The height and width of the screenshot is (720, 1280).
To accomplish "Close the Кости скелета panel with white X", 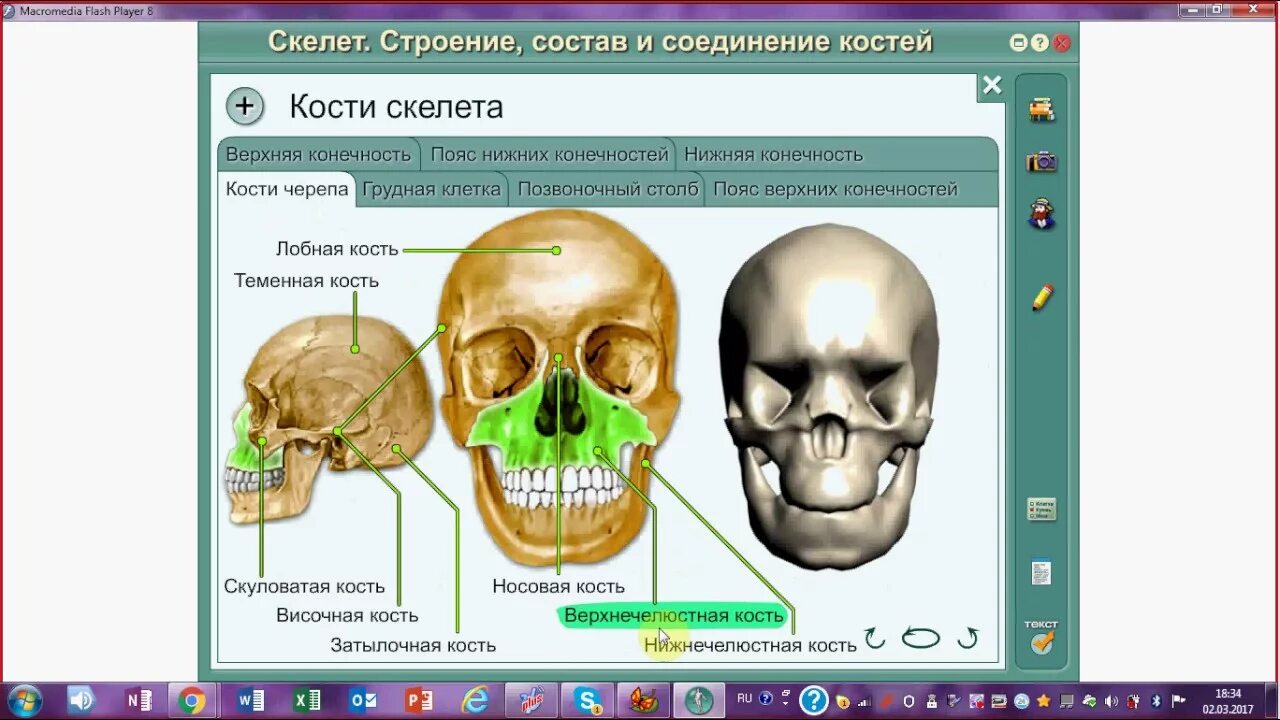I will click(991, 86).
